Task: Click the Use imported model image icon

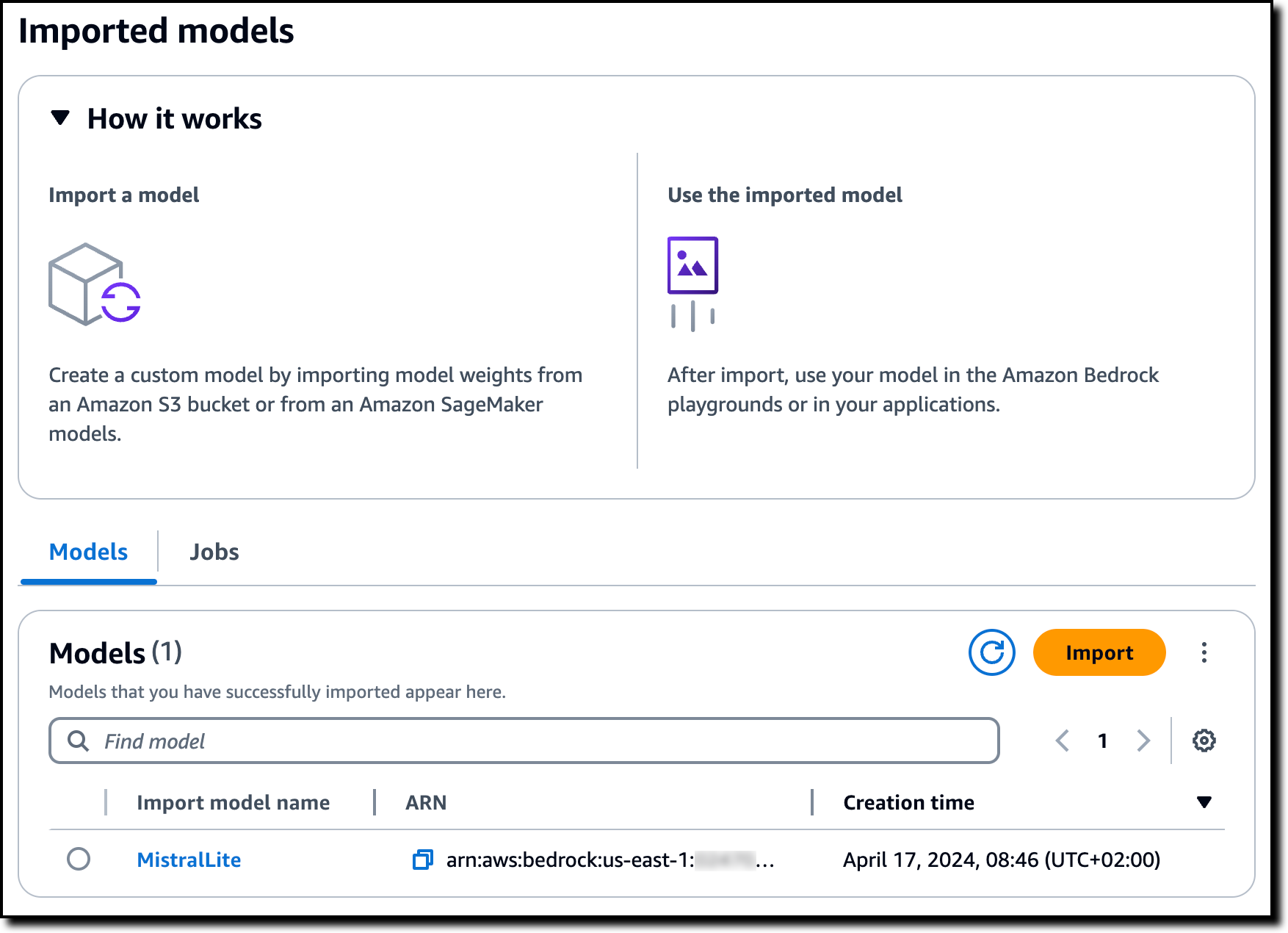Action: [692, 264]
